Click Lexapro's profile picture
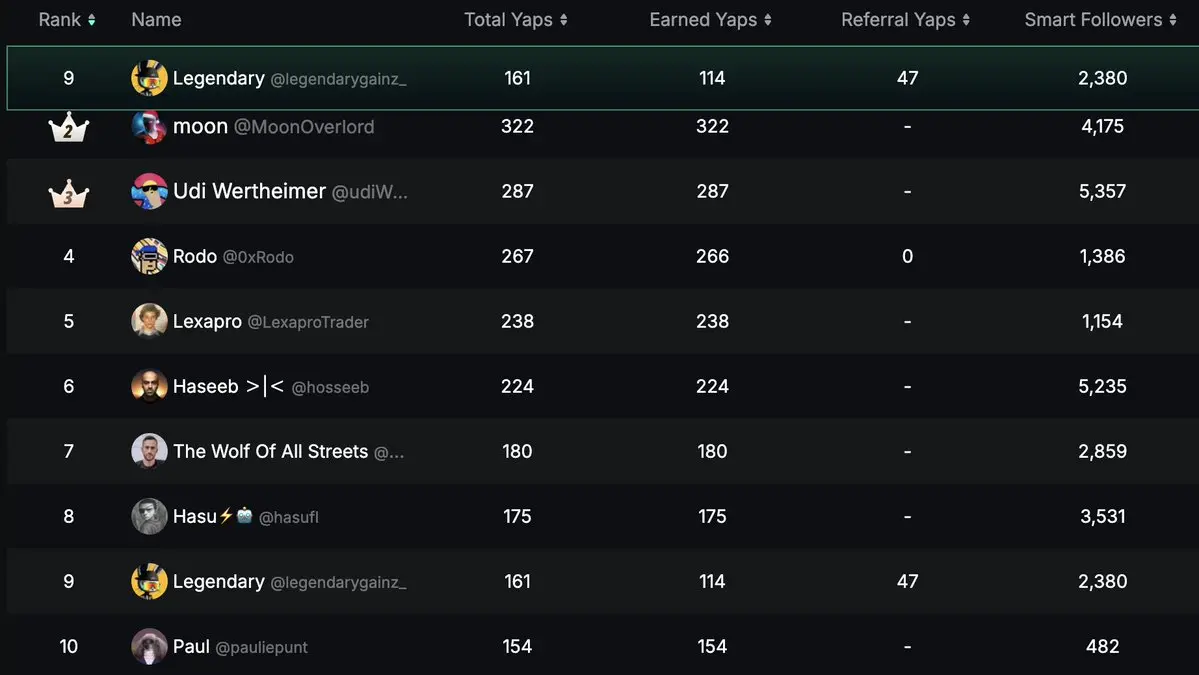Screen dimensions: 1199x675 click(149, 321)
